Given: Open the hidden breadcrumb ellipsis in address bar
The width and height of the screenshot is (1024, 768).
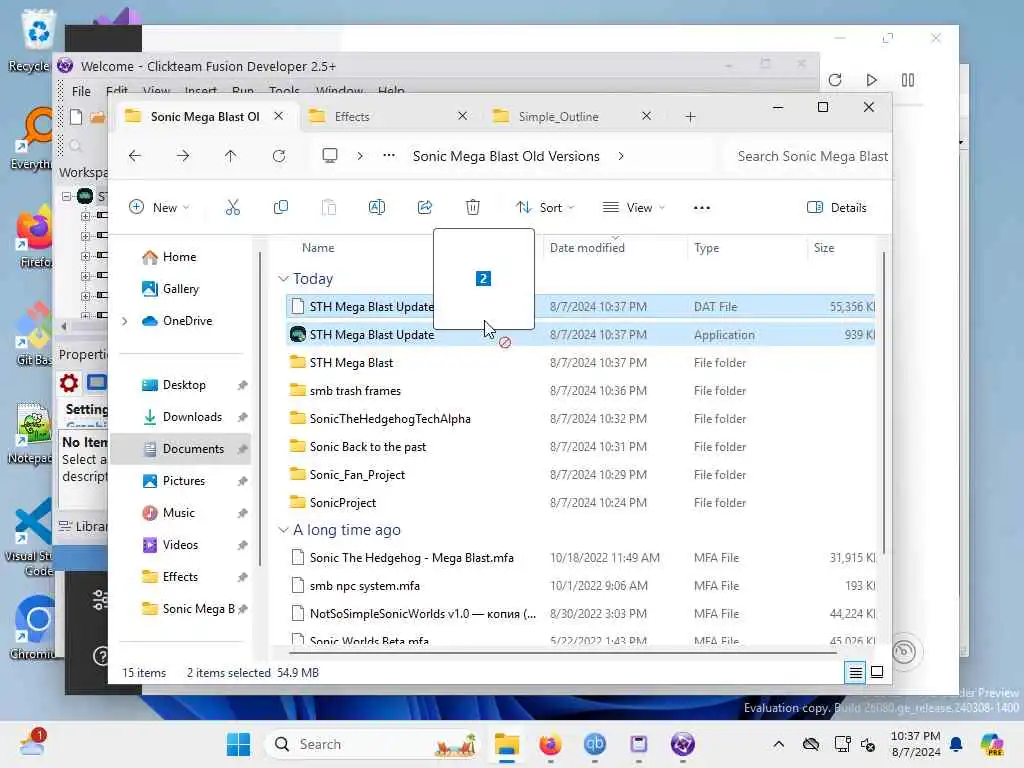Looking at the screenshot, I should [x=389, y=155].
